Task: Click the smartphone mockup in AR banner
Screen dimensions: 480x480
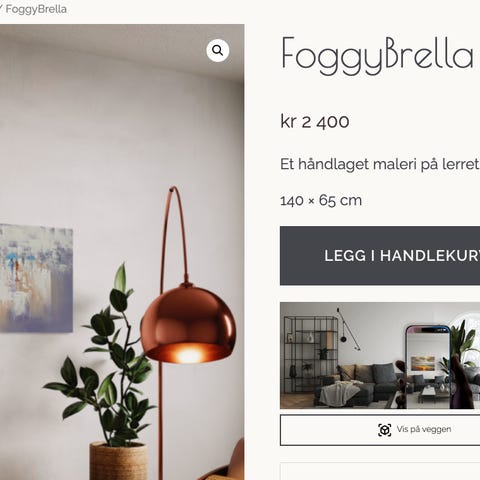Action: tap(428, 367)
